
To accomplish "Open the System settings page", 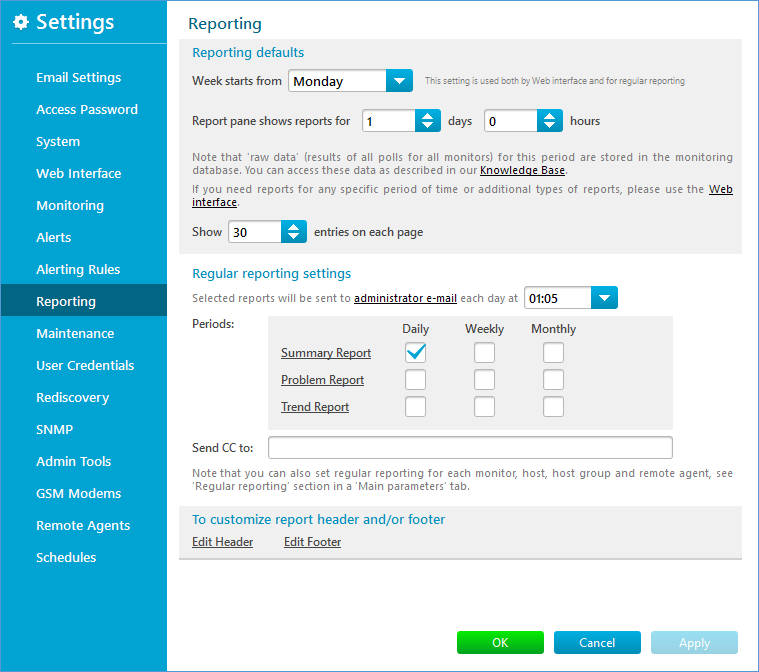I will (58, 141).
